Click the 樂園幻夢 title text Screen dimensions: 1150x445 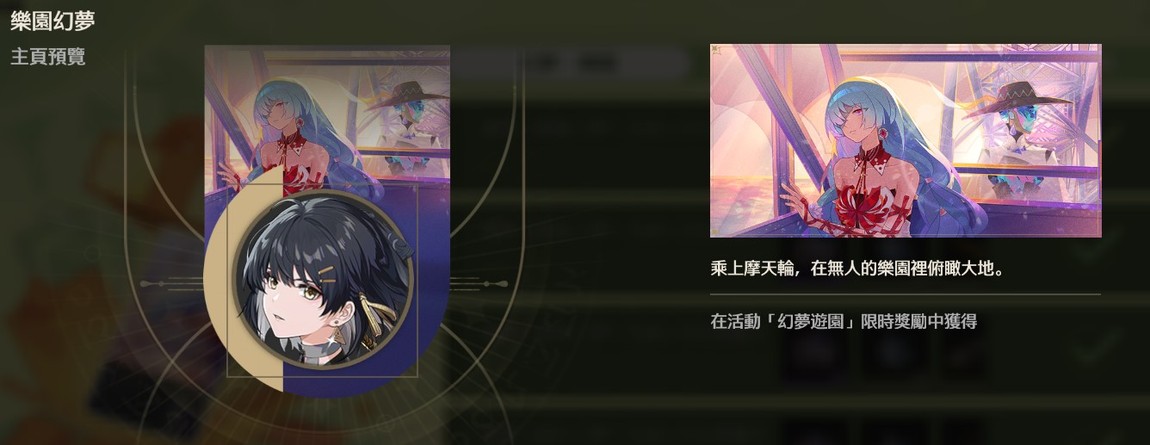53,21
